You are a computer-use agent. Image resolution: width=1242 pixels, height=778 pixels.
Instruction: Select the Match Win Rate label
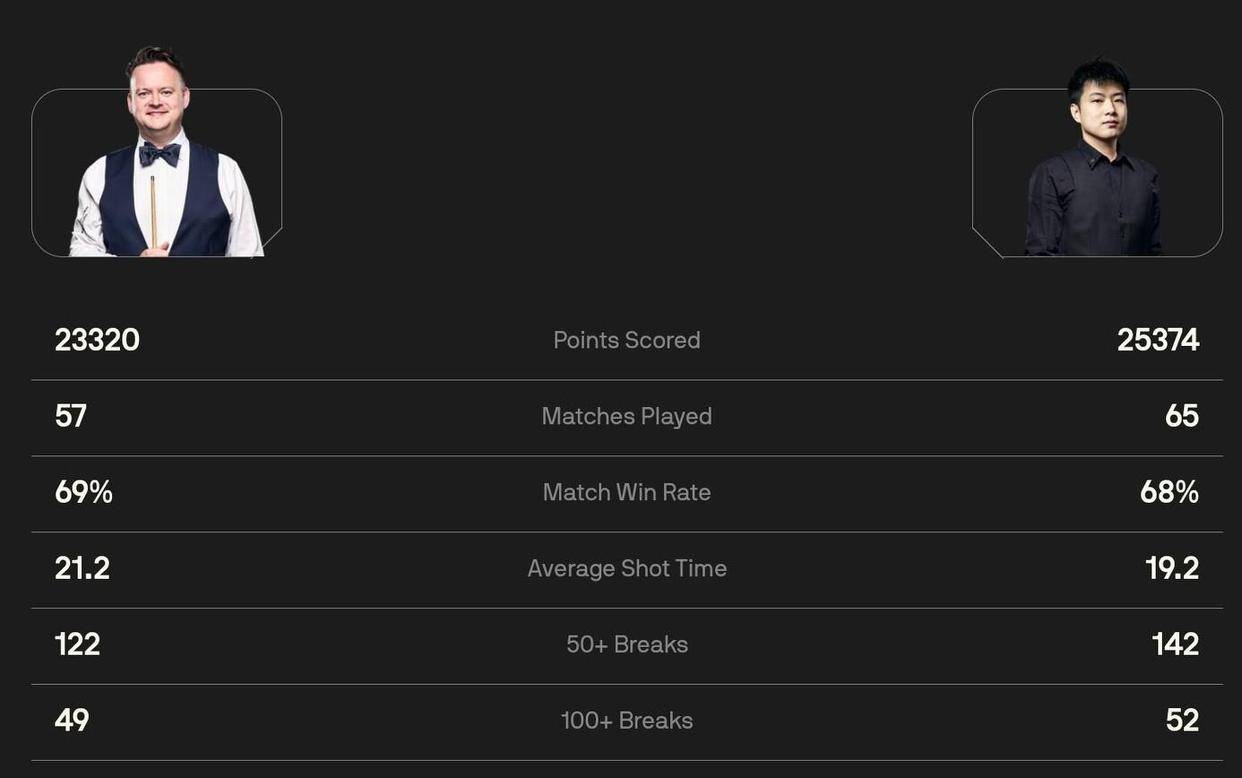[627, 492]
